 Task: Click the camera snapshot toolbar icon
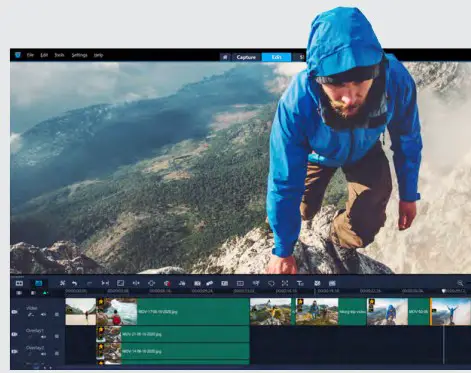pyautogui.click(x=197, y=283)
